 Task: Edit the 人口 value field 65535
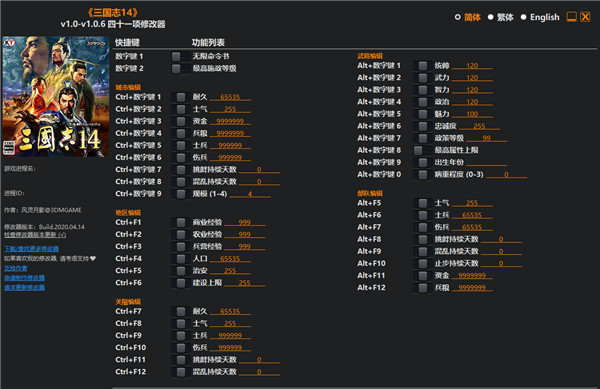click(x=230, y=259)
